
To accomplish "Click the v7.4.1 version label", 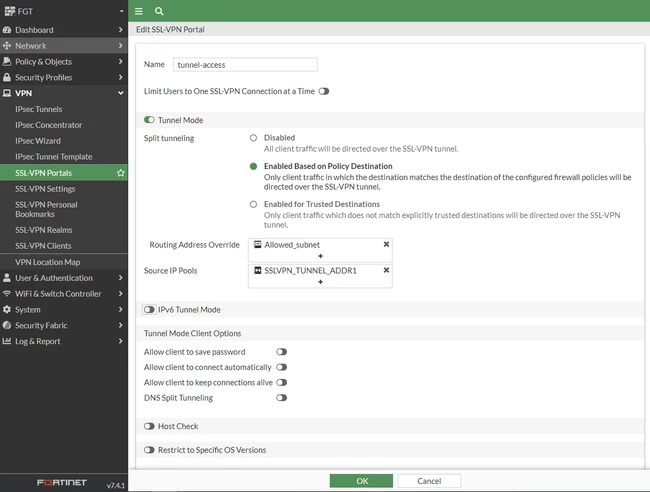I will point(115,485).
